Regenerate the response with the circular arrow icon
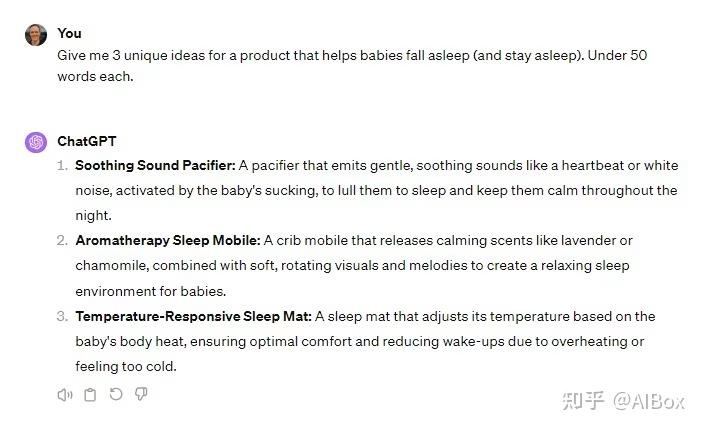The height and width of the screenshot is (429, 702). point(116,395)
